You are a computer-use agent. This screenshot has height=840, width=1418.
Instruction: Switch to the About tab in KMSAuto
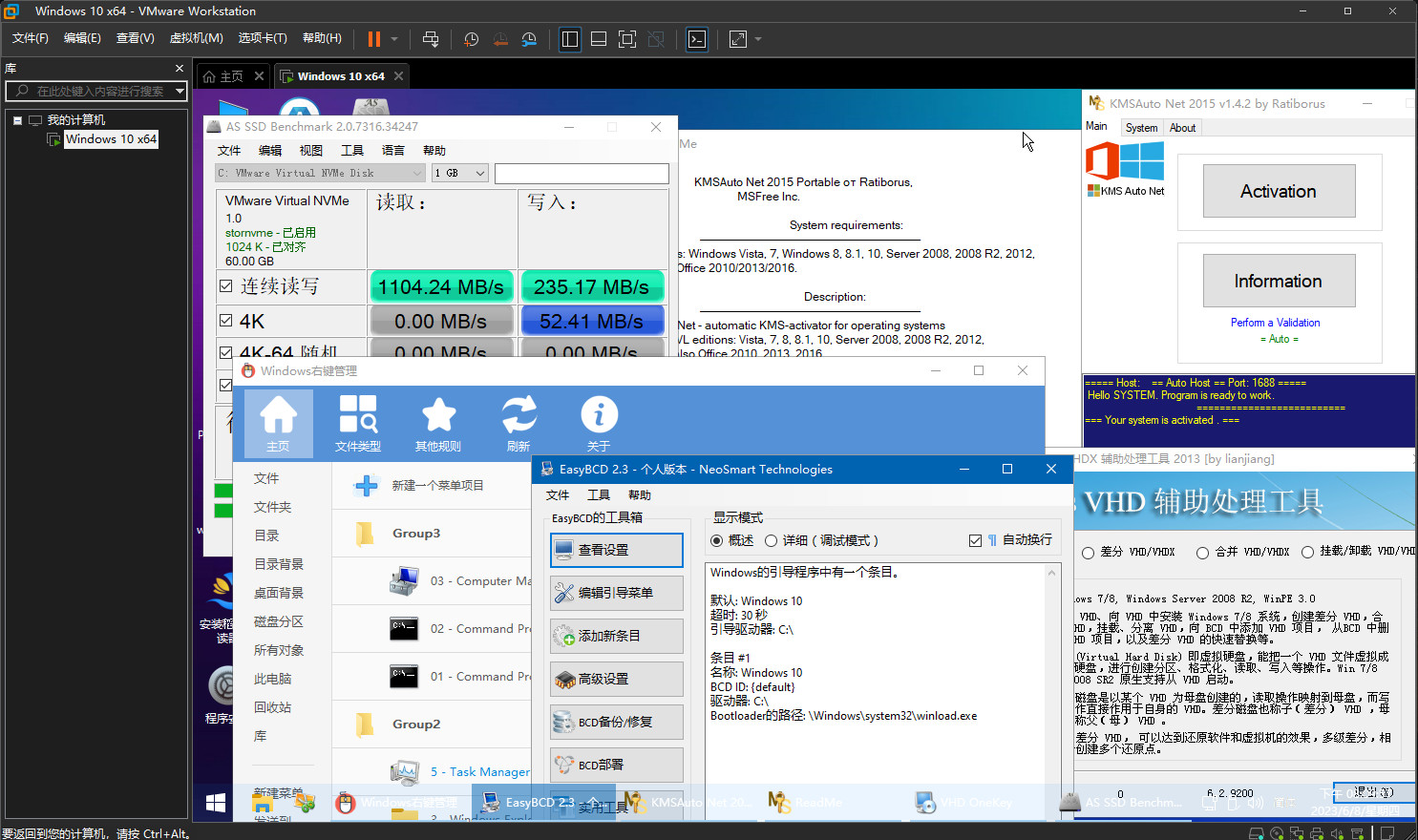[x=1182, y=128]
